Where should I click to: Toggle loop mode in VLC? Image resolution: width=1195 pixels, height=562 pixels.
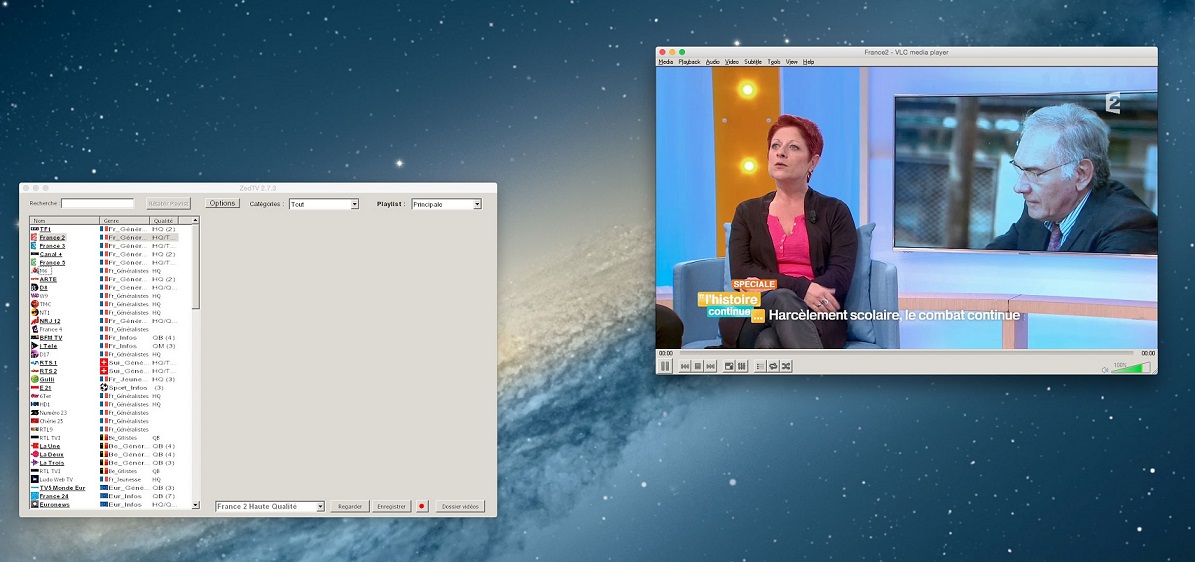(773, 366)
